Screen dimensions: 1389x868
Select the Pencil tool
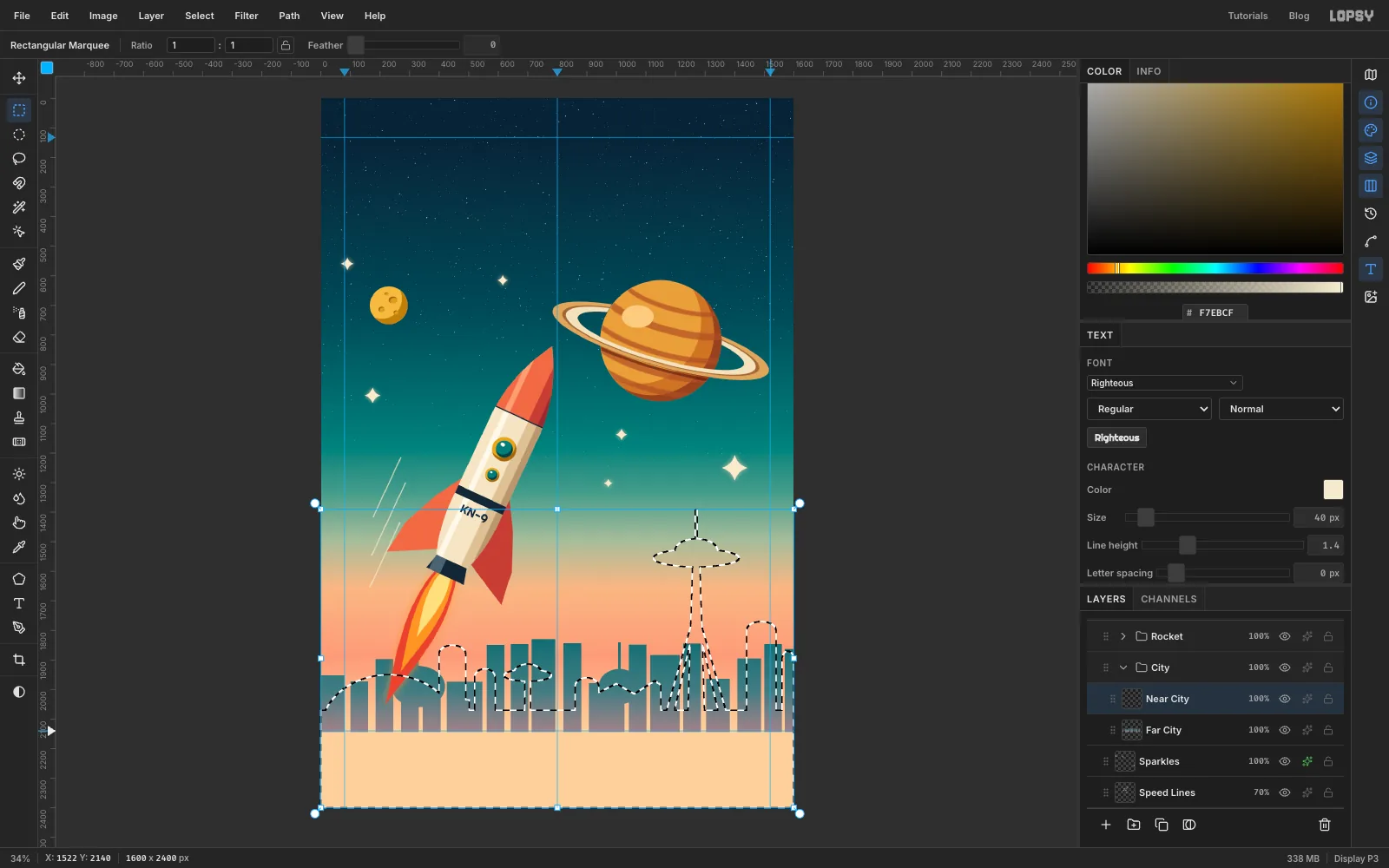19,288
